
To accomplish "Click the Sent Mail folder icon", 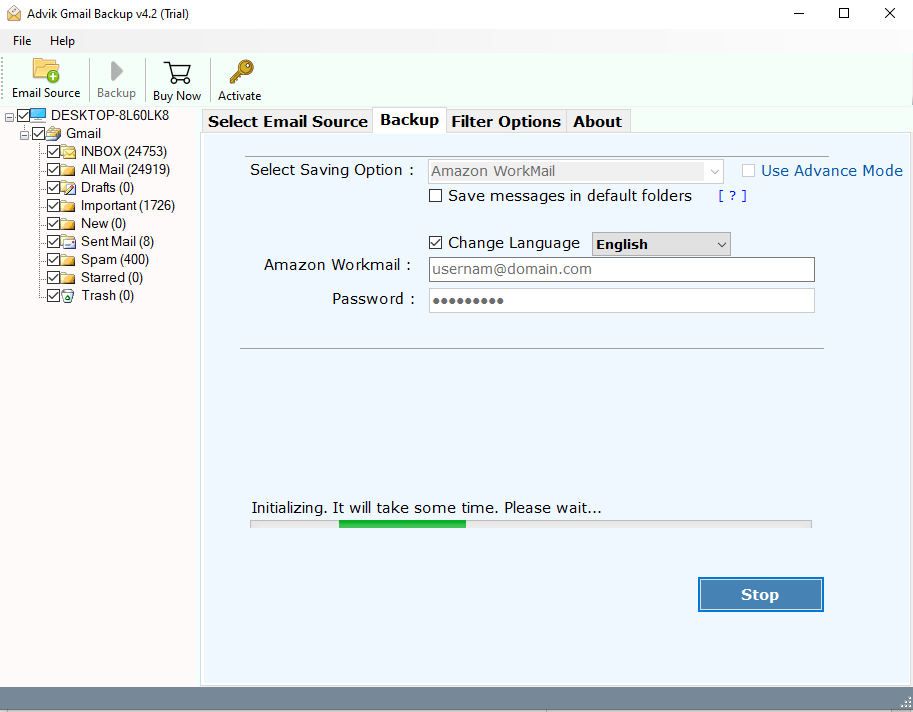I will 69,242.
